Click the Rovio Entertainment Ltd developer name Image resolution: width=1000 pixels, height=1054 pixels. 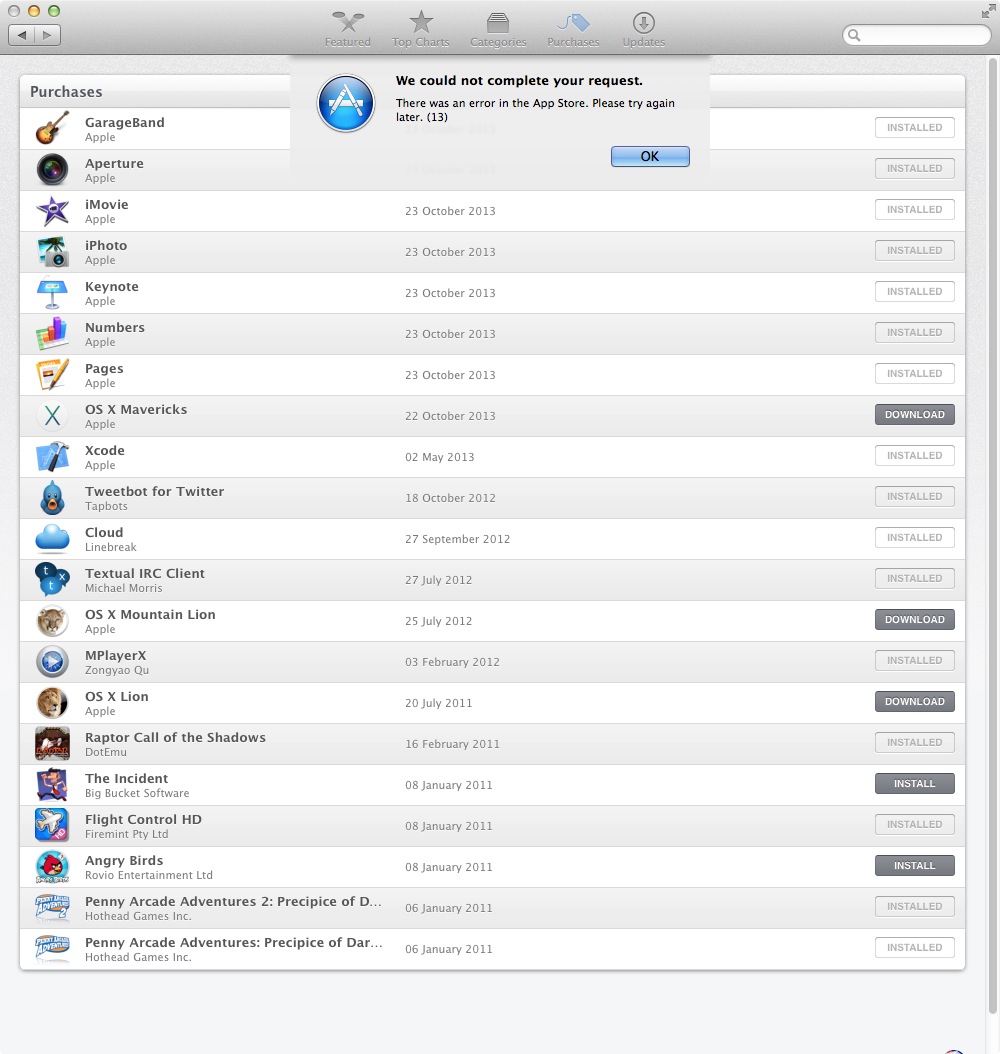149,875
